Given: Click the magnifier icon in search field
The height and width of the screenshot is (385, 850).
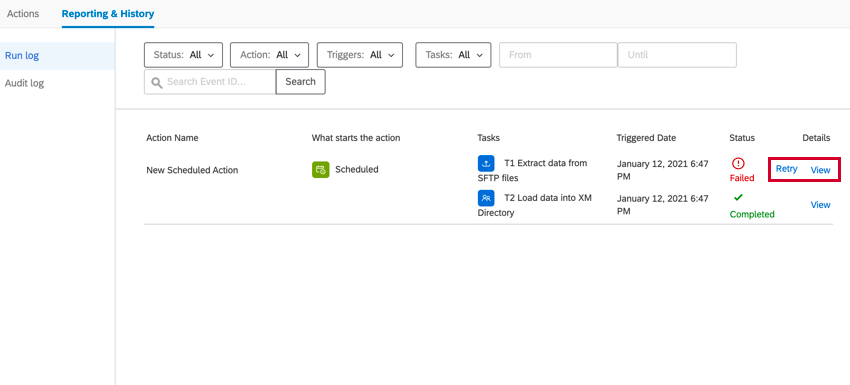Looking at the screenshot, I should pyautogui.click(x=157, y=82).
